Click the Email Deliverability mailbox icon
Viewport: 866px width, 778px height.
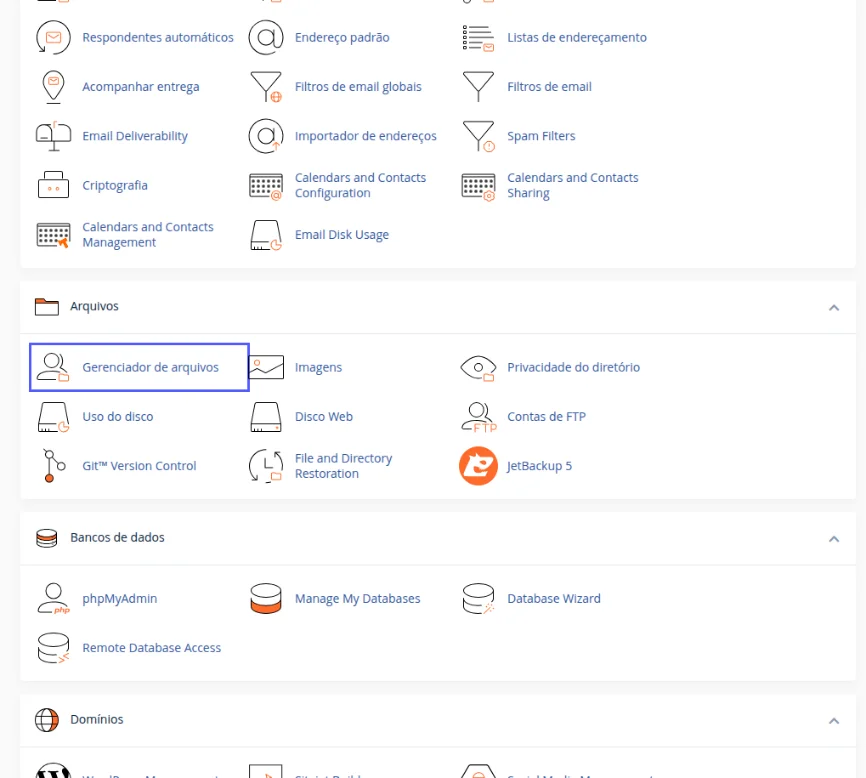click(53, 136)
